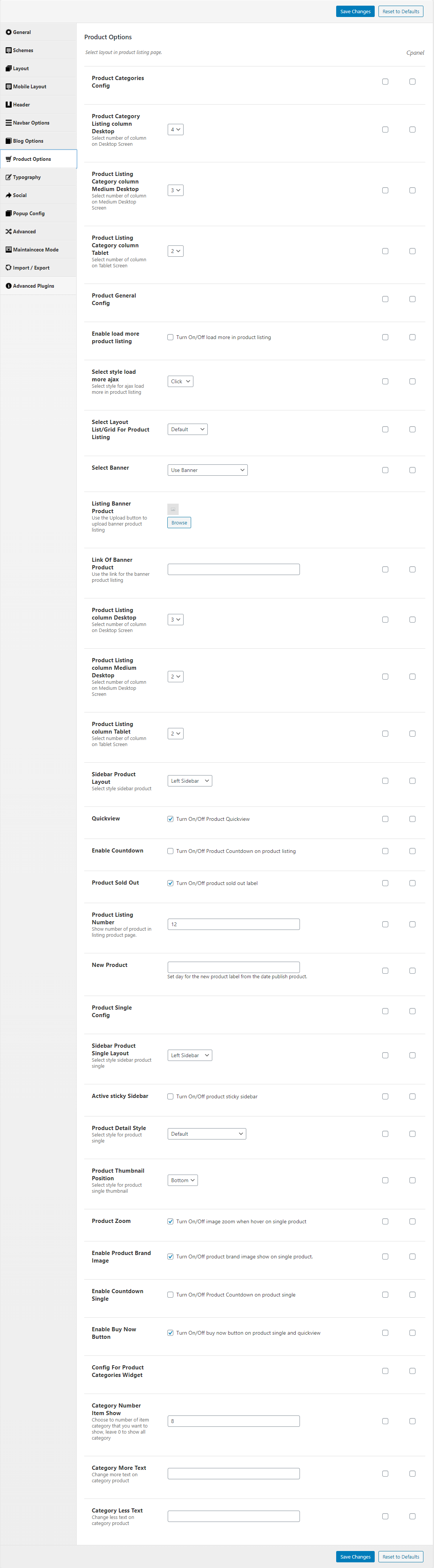Click the Link Of Banner Product text field

[x=234, y=569]
